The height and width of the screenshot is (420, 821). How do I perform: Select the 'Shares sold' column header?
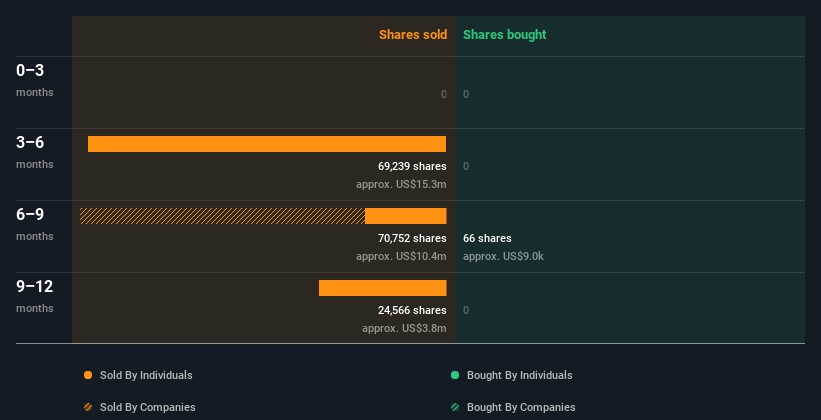(x=412, y=35)
